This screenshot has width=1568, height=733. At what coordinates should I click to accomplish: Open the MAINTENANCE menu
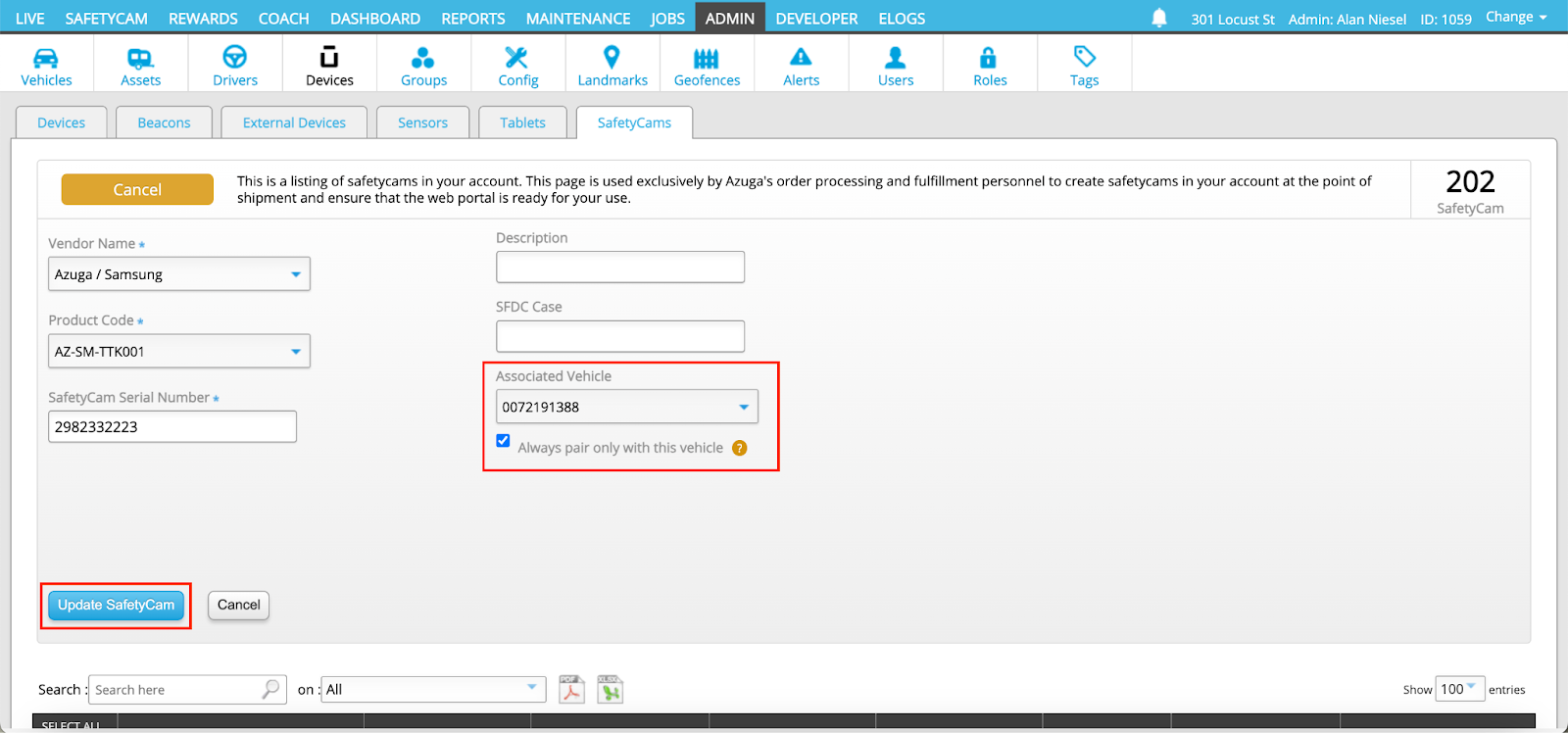[x=578, y=19]
